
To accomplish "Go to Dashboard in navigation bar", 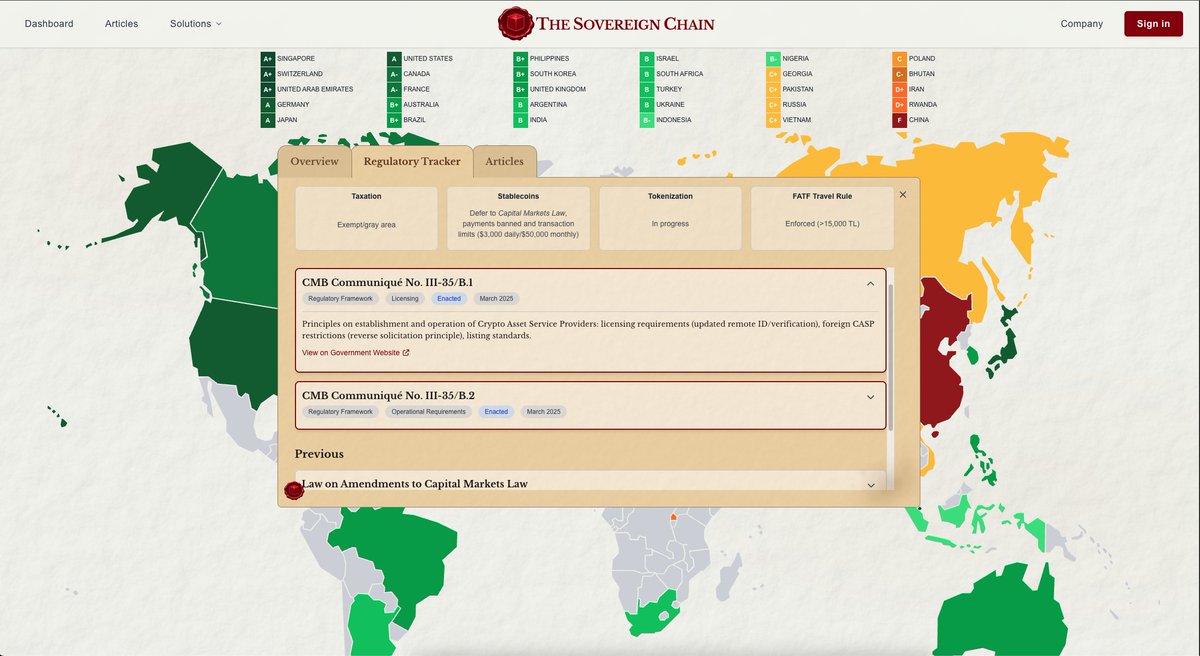I will 49,23.
